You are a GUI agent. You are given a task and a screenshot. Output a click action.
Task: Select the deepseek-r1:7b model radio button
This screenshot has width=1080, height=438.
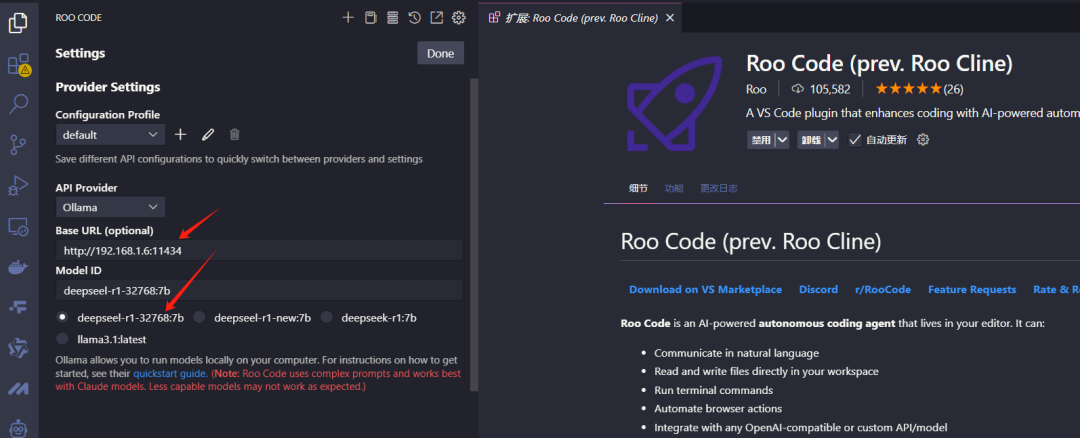point(327,318)
